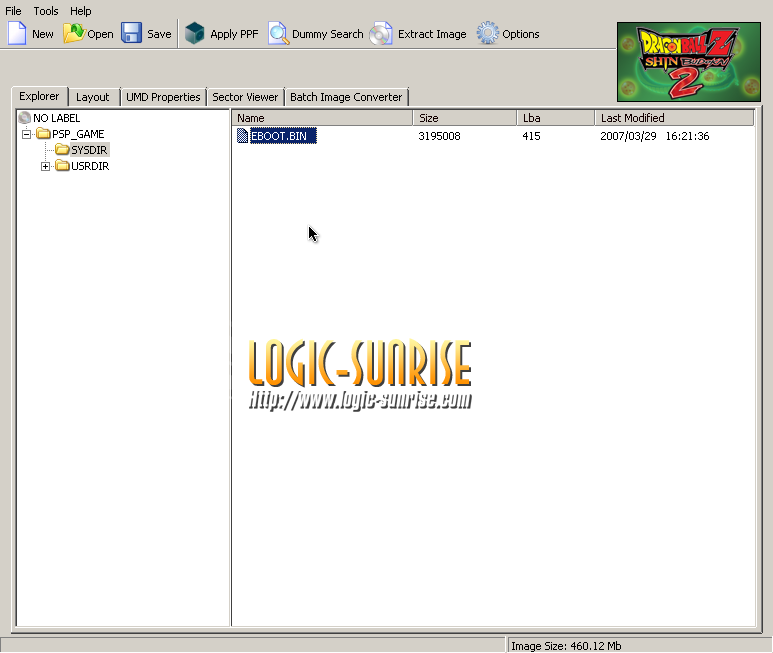Viewport: 773px width, 653px height.
Task: Click the Apply PPF button label
Action: (234, 34)
